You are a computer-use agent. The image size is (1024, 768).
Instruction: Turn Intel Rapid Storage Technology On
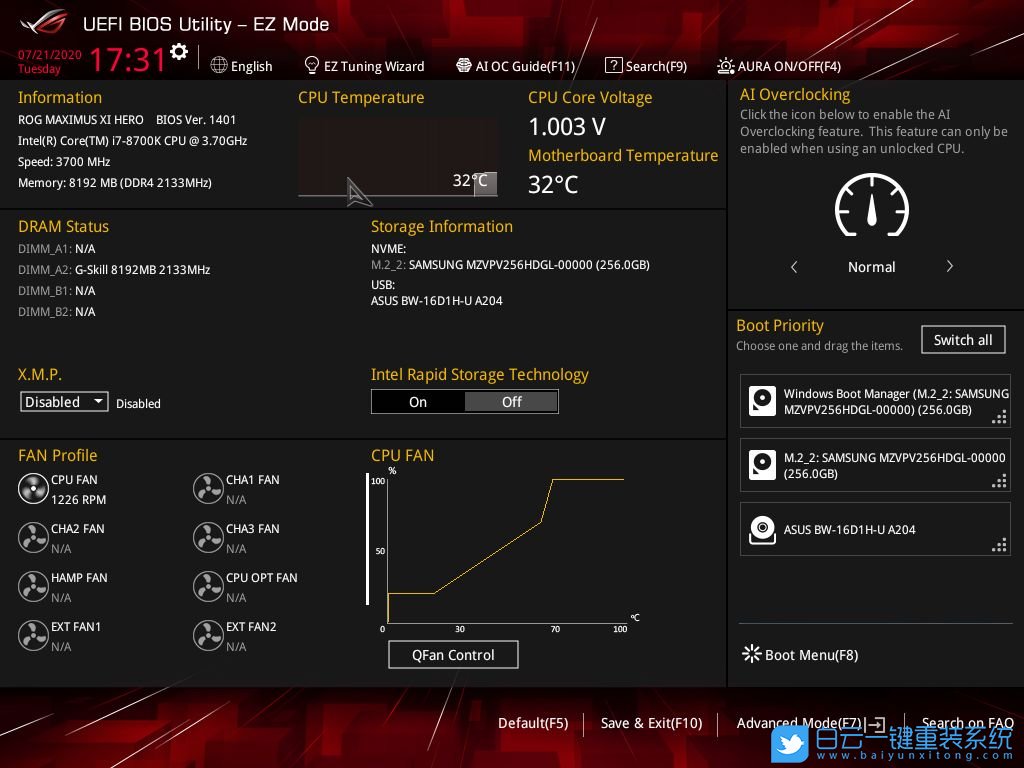418,402
